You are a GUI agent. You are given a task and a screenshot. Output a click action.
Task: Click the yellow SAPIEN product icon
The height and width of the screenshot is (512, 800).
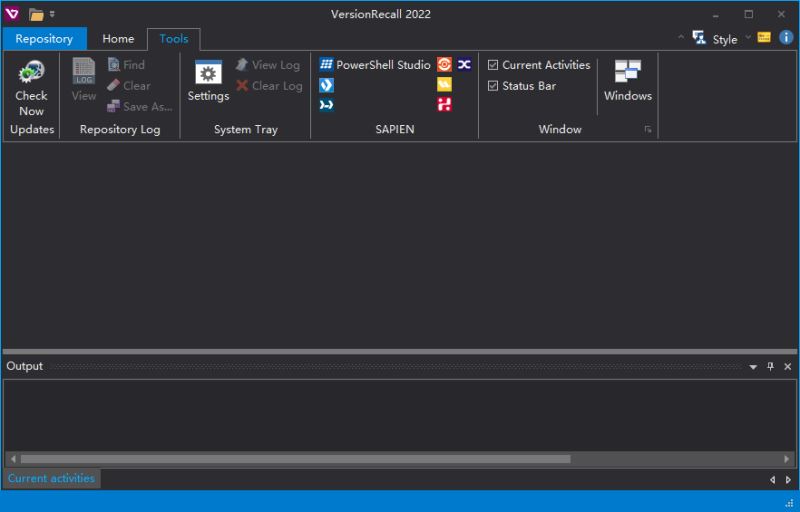(444, 85)
